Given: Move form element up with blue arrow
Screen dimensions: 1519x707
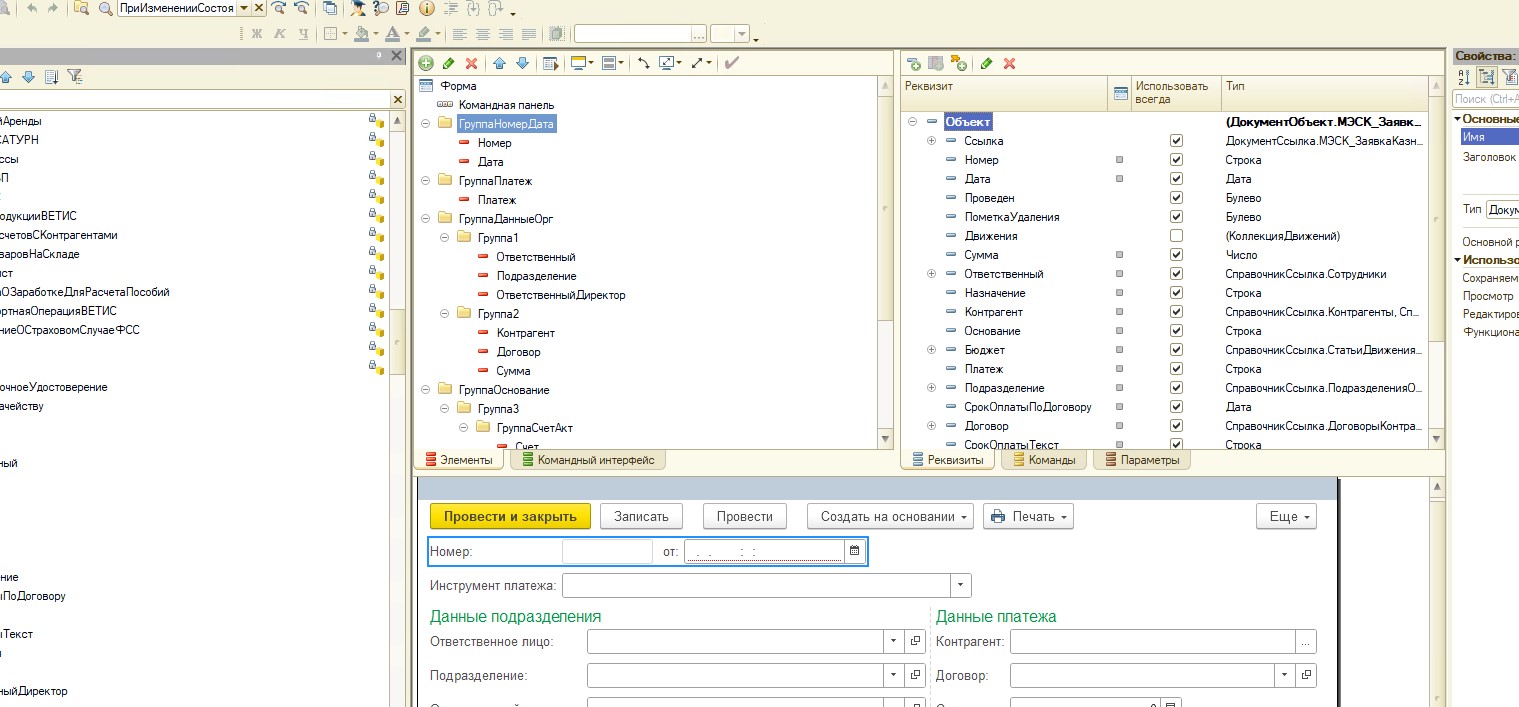Looking at the screenshot, I should pyautogui.click(x=500, y=63).
